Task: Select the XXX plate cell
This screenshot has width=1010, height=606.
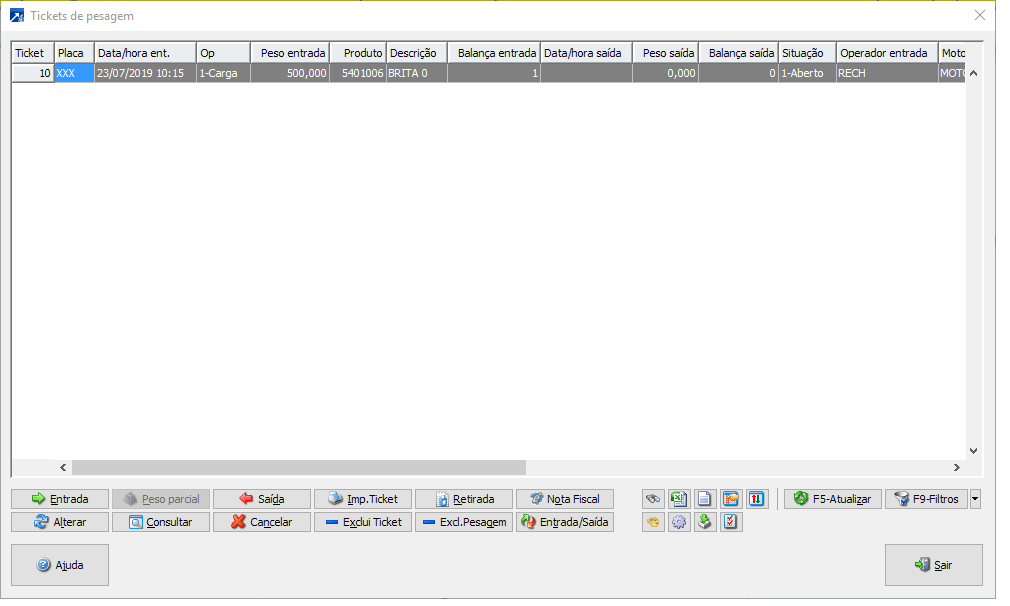Action: pyautogui.click(x=74, y=73)
